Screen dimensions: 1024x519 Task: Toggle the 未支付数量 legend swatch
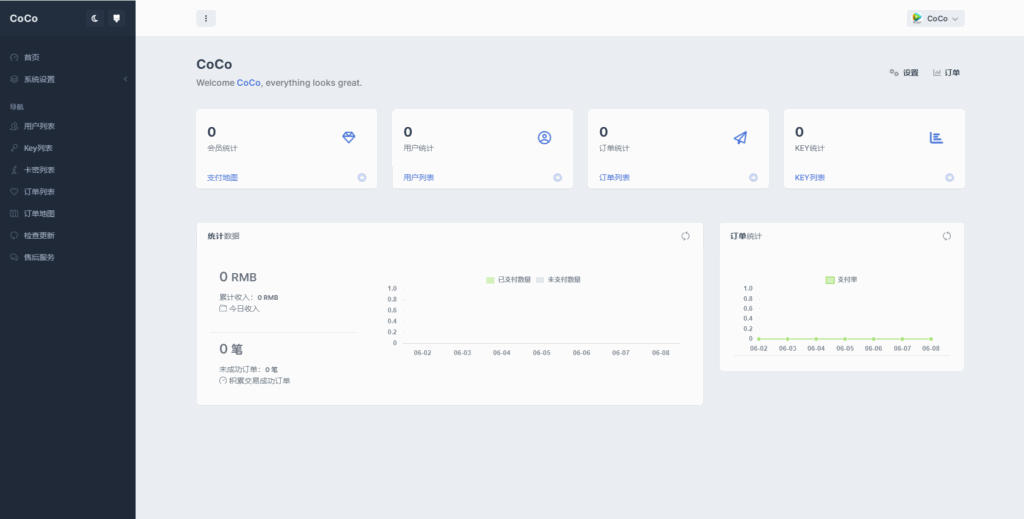(x=540, y=279)
